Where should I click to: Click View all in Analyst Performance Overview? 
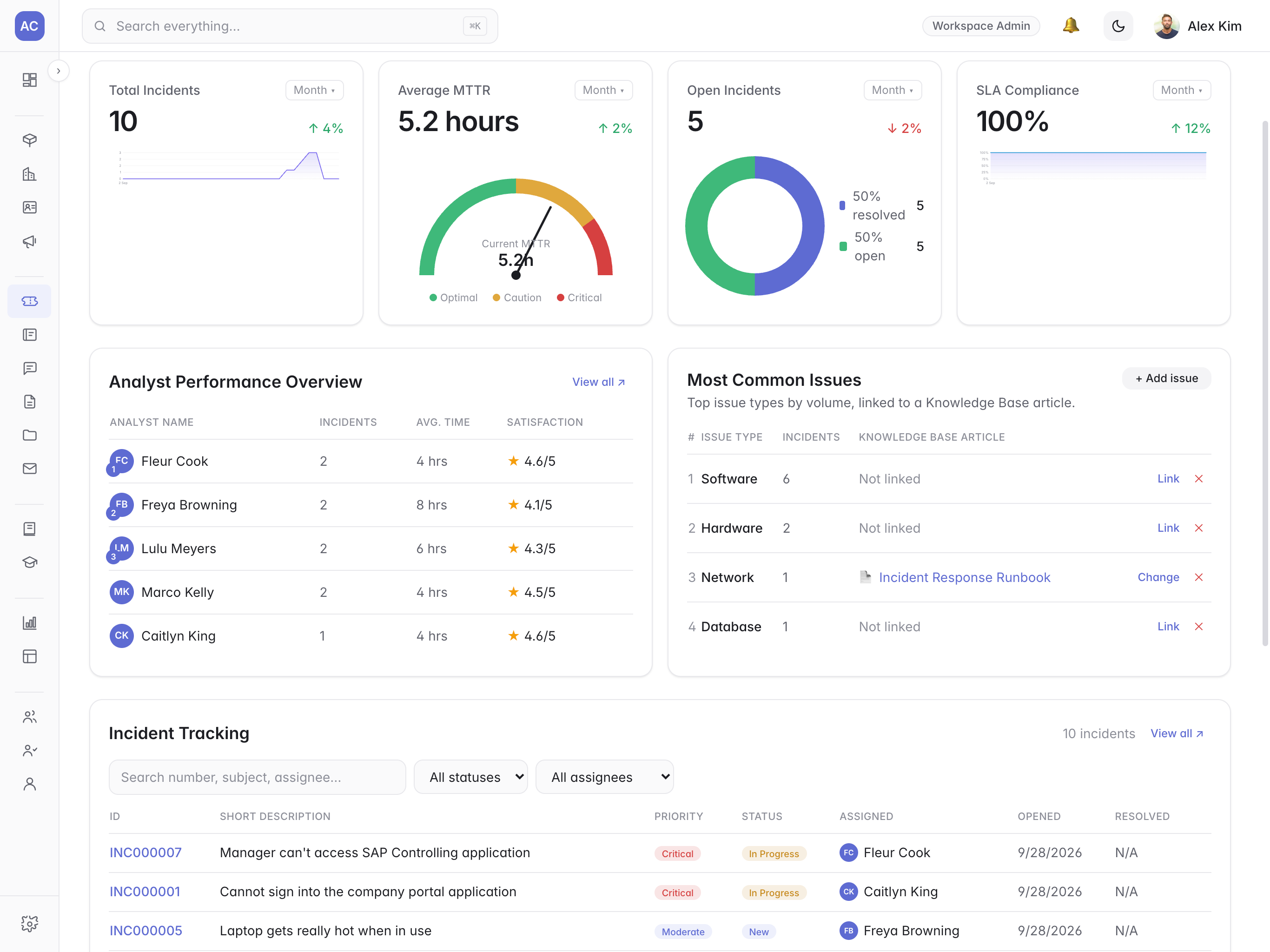(x=599, y=382)
